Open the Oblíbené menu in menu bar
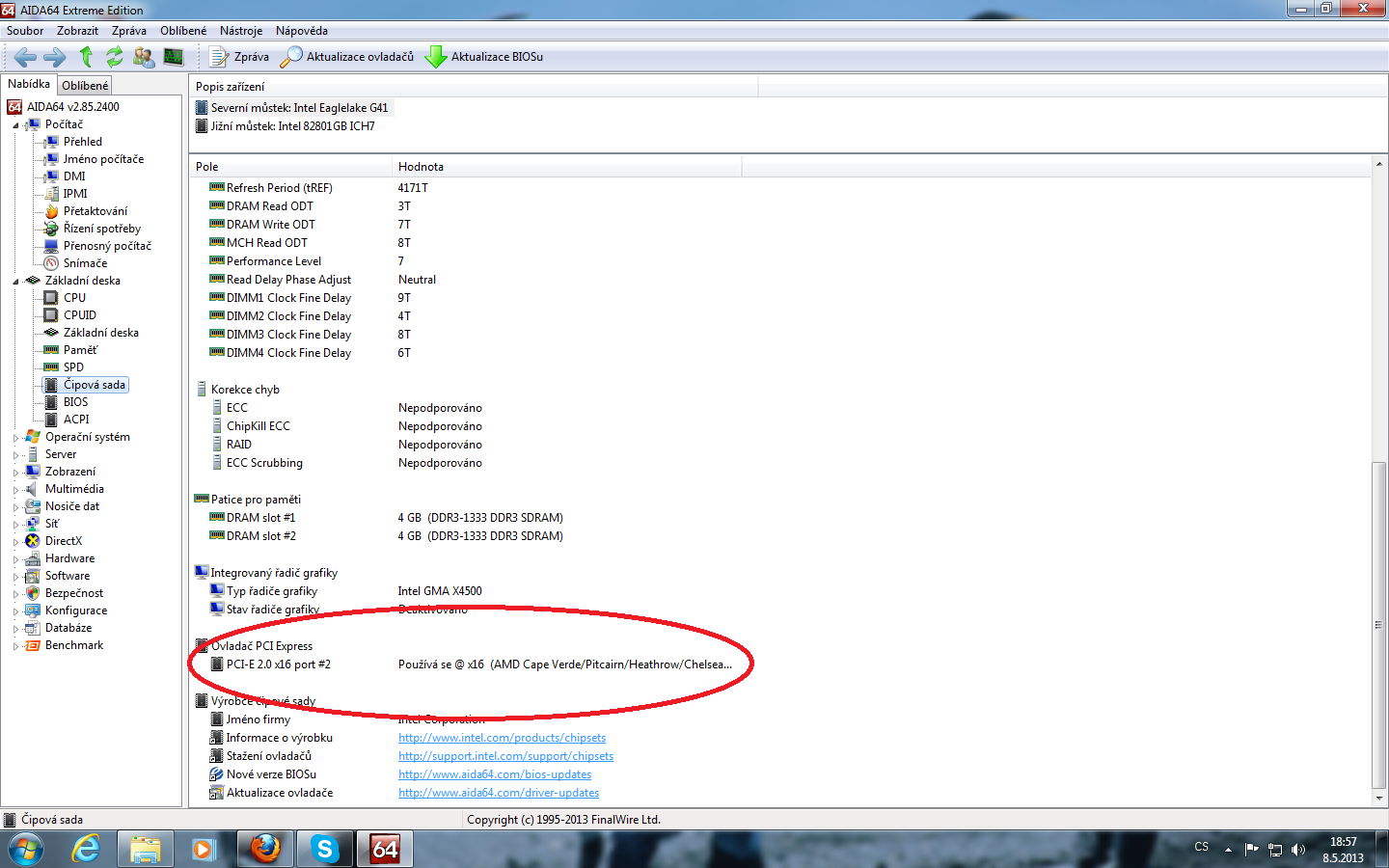Image resolution: width=1389 pixels, height=868 pixels. coord(183,31)
